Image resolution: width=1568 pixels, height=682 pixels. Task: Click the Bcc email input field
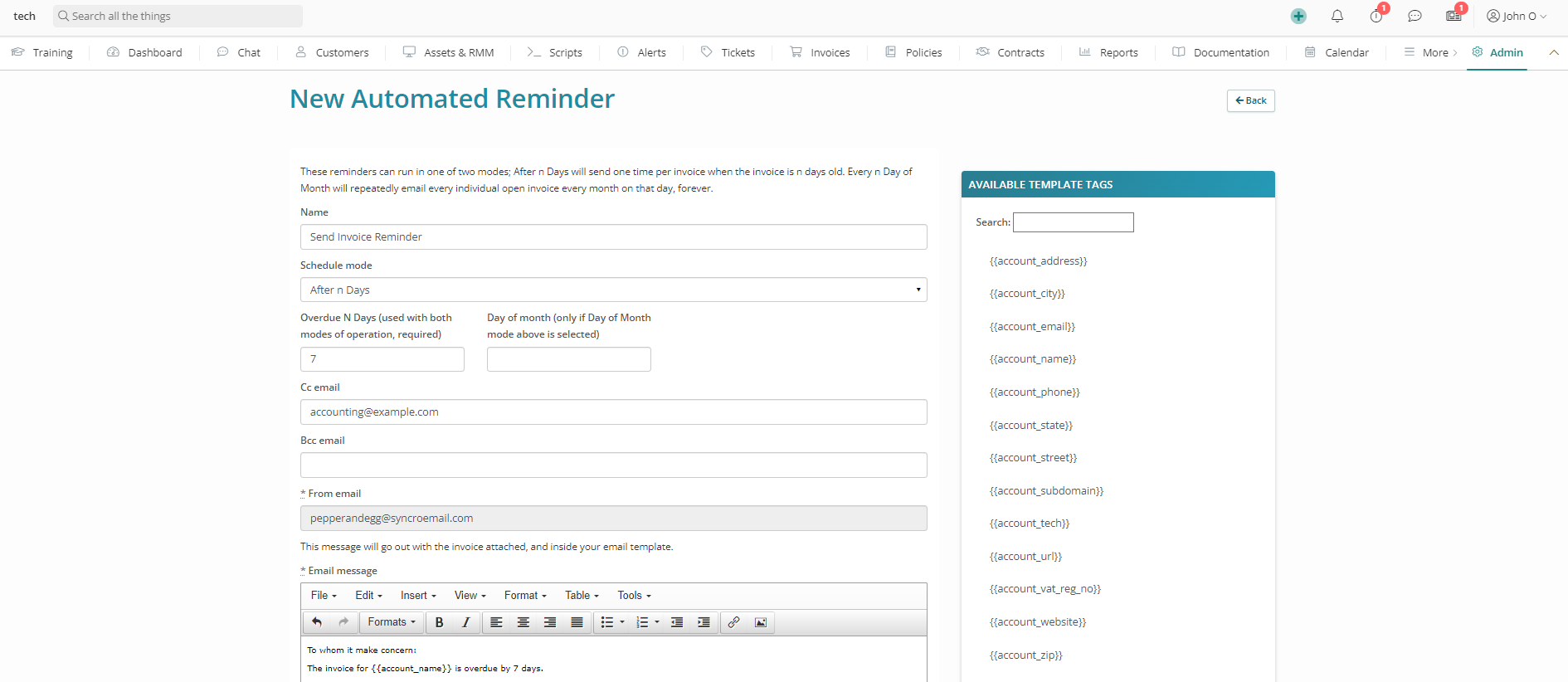tap(613, 465)
